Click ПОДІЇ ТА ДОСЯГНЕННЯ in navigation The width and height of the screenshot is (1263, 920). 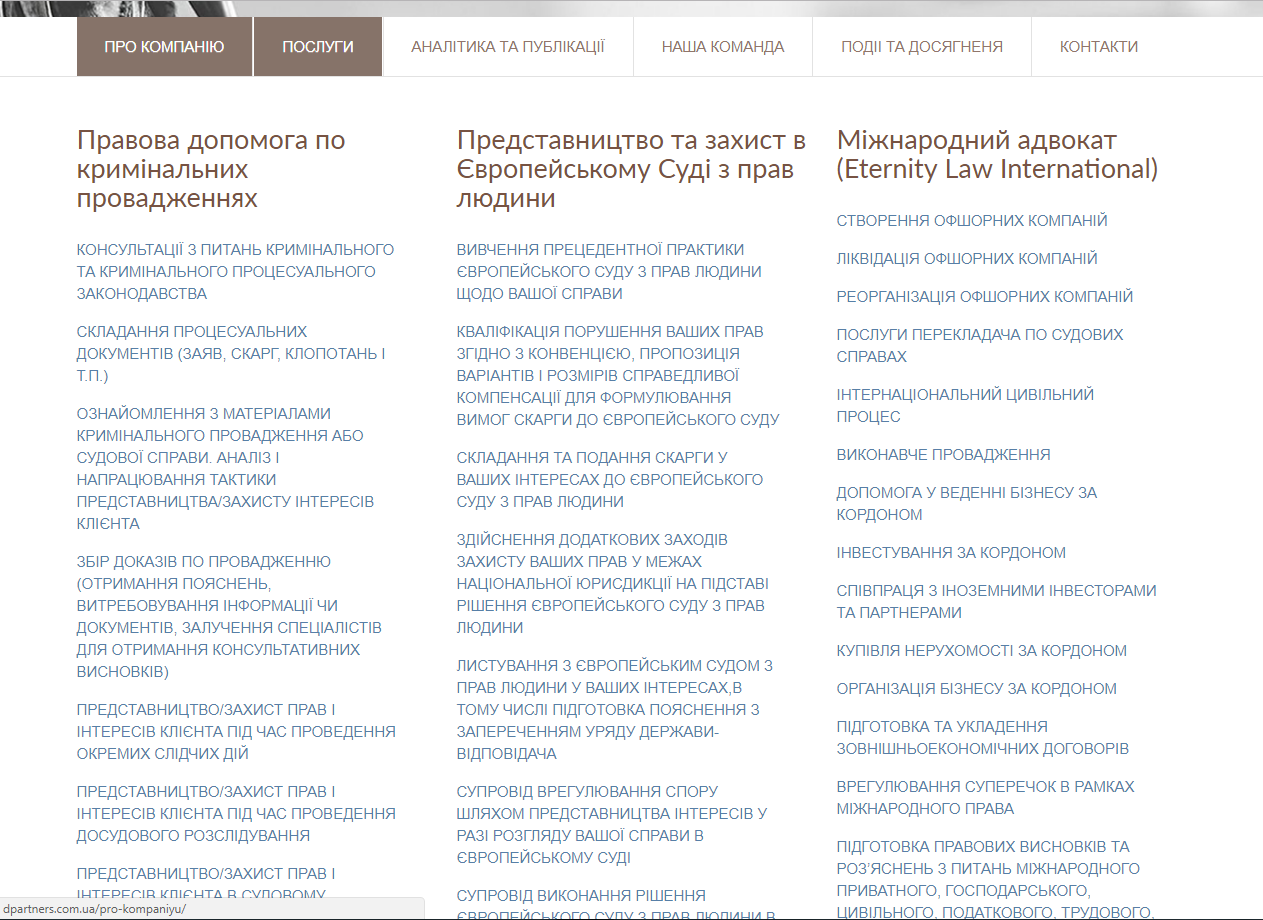pyautogui.click(x=921, y=47)
